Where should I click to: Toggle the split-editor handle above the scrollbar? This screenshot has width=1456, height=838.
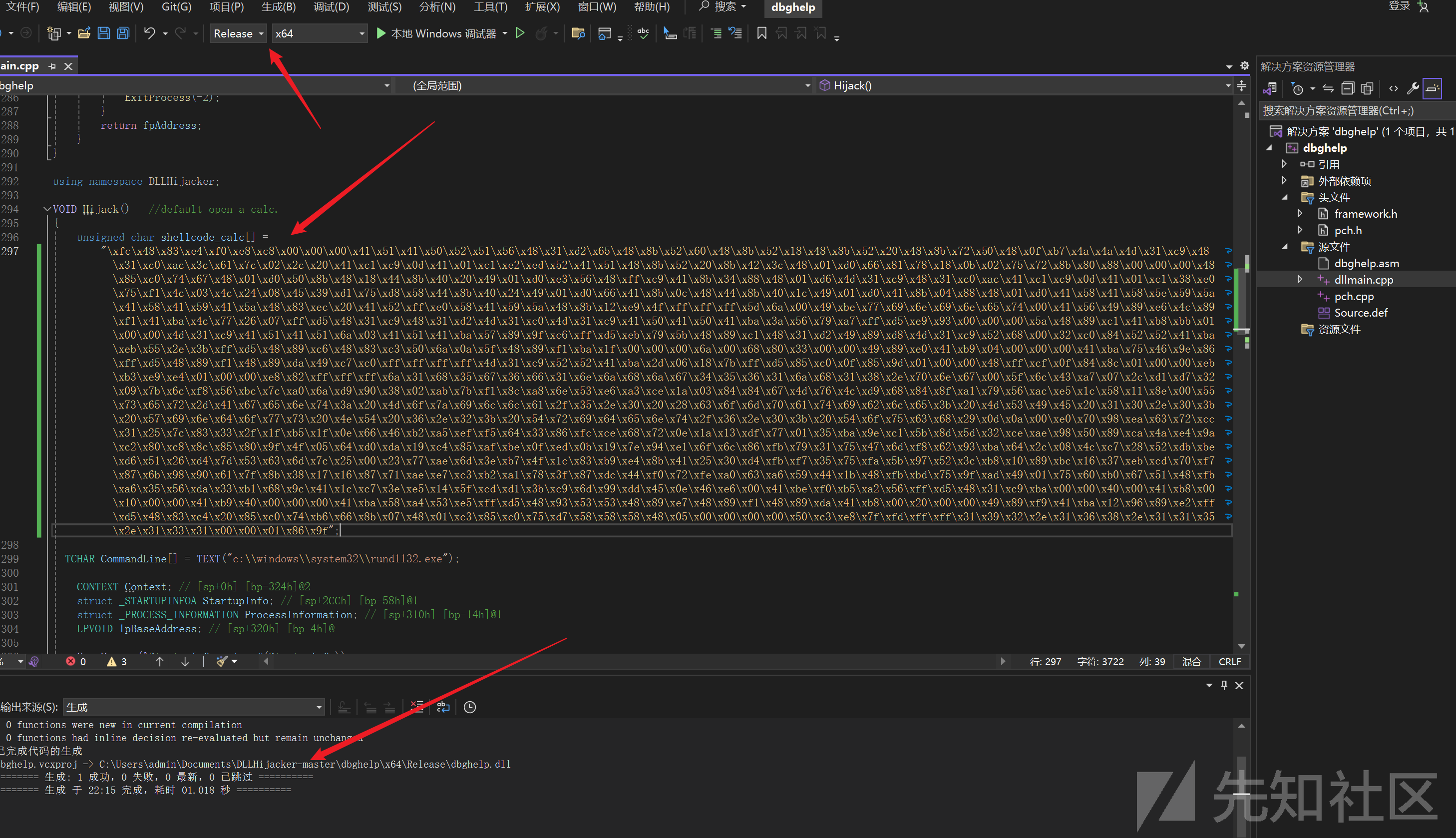click(x=1242, y=86)
